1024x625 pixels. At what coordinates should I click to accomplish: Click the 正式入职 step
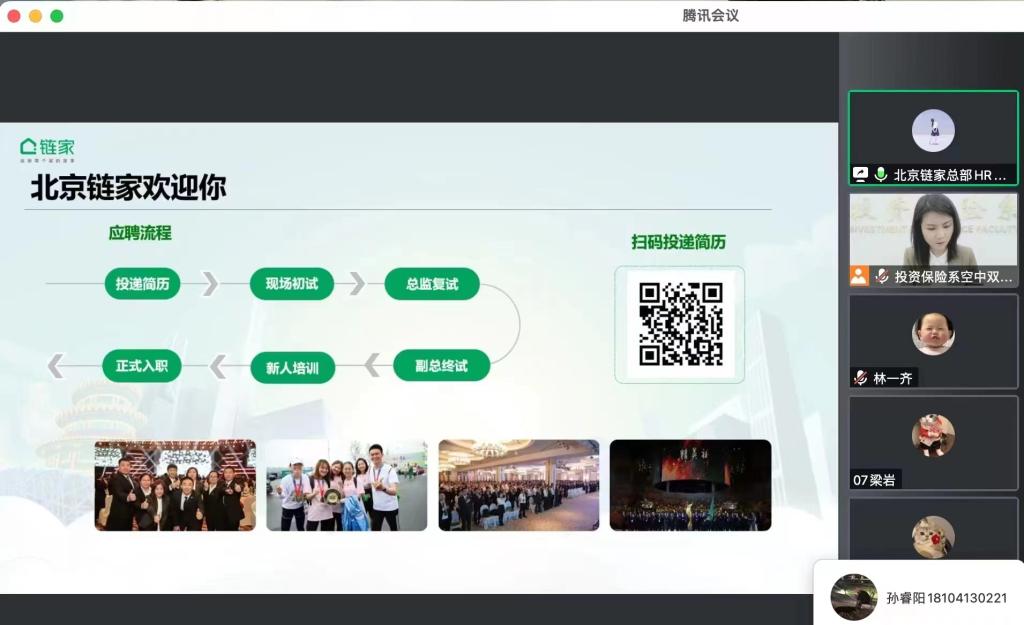(141, 366)
